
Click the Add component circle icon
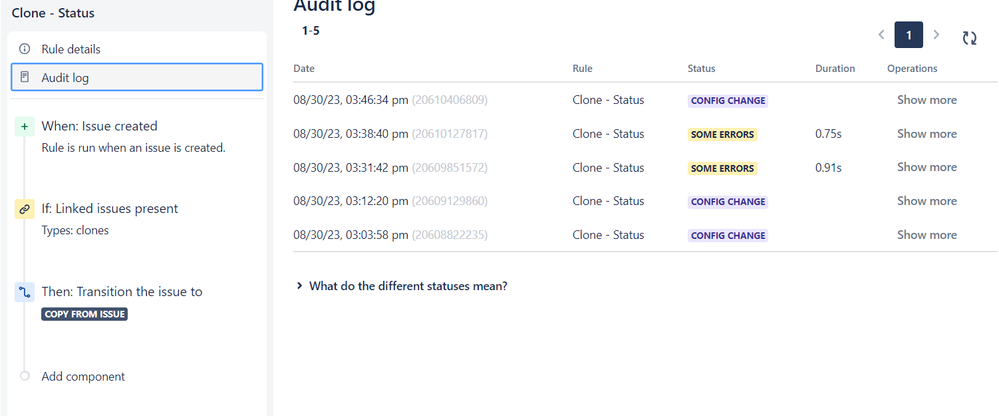click(x=24, y=376)
